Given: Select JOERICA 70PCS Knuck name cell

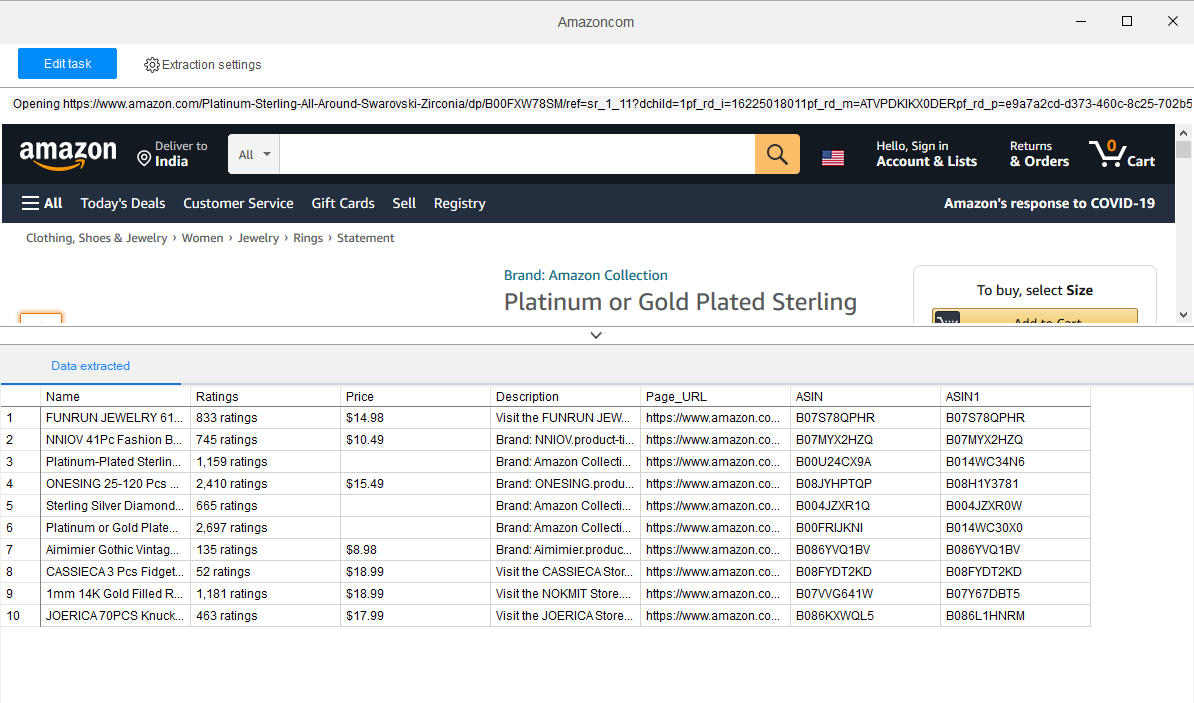Looking at the screenshot, I should [115, 615].
